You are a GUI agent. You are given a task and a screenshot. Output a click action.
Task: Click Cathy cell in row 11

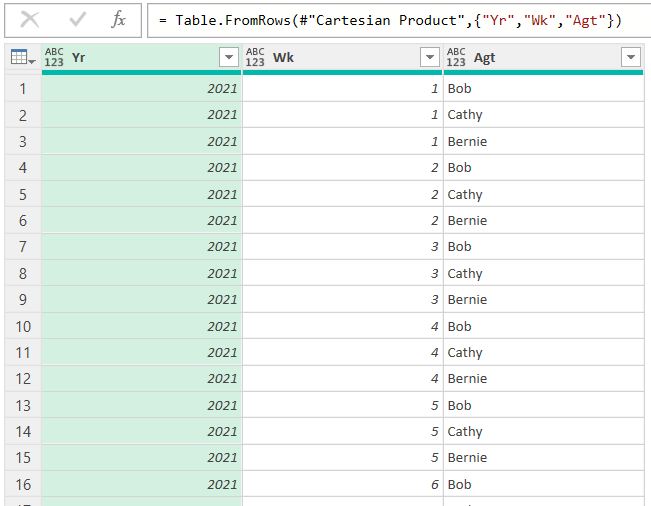click(x=543, y=352)
